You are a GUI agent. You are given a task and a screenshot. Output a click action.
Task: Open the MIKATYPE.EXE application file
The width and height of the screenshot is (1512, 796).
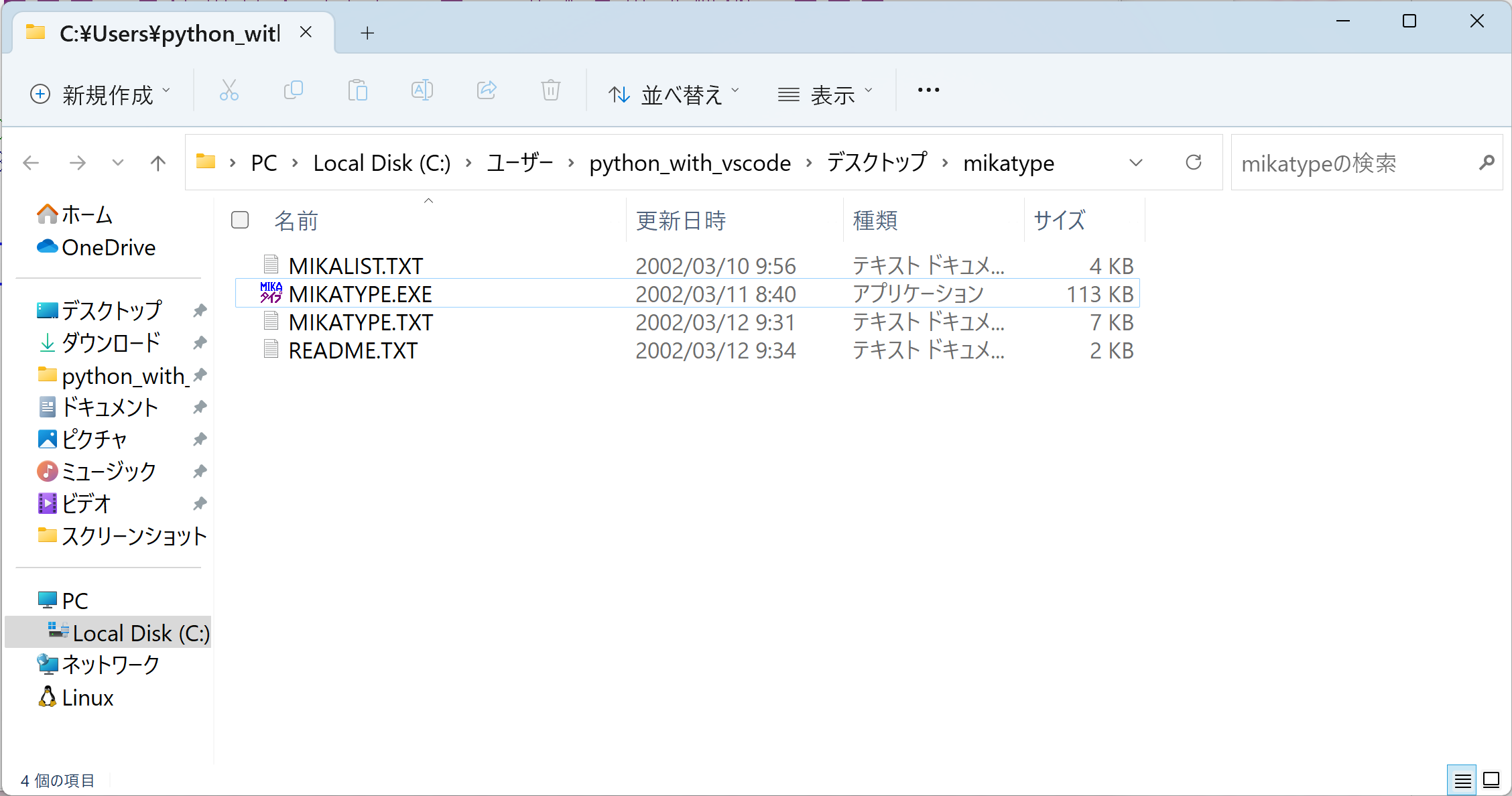[x=360, y=294]
